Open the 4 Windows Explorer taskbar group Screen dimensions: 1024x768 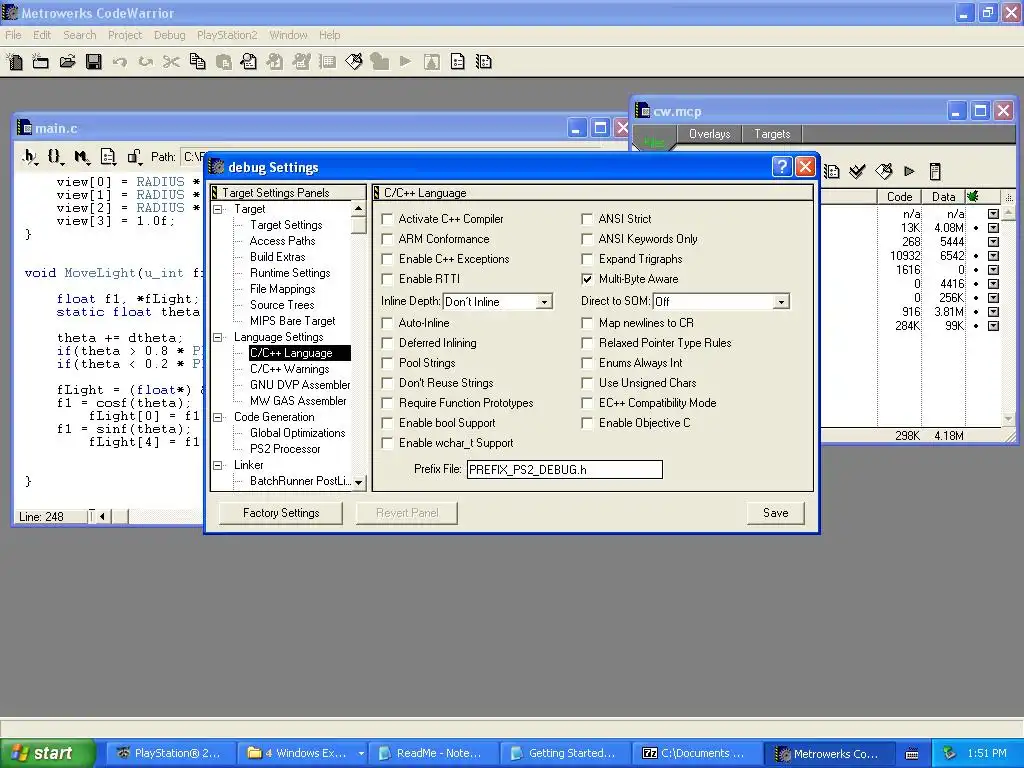click(x=301, y=754)
